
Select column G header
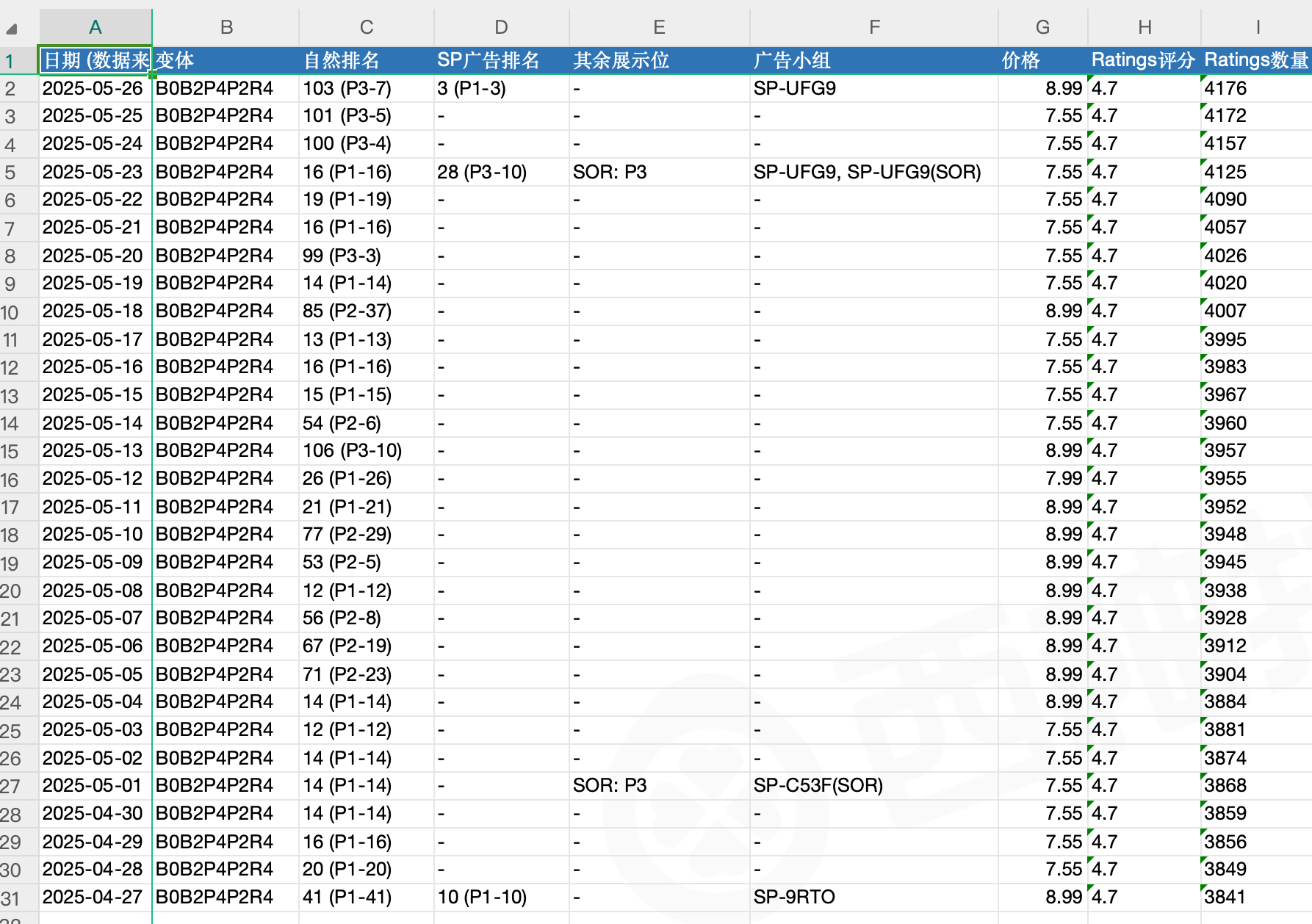tap(1042, 27)
